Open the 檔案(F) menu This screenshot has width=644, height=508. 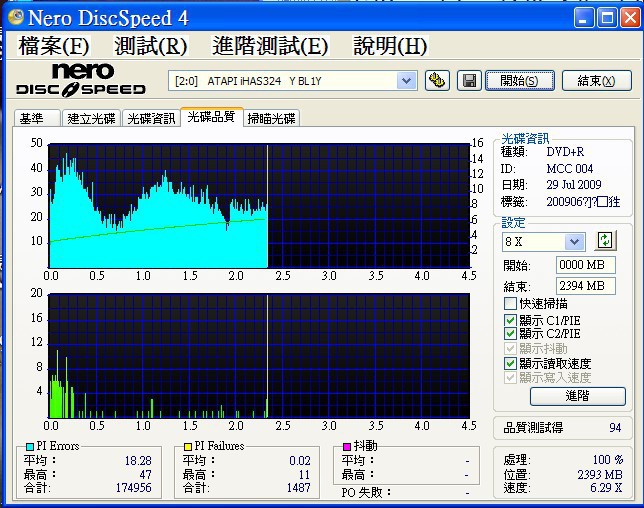[x=53, y=46]
